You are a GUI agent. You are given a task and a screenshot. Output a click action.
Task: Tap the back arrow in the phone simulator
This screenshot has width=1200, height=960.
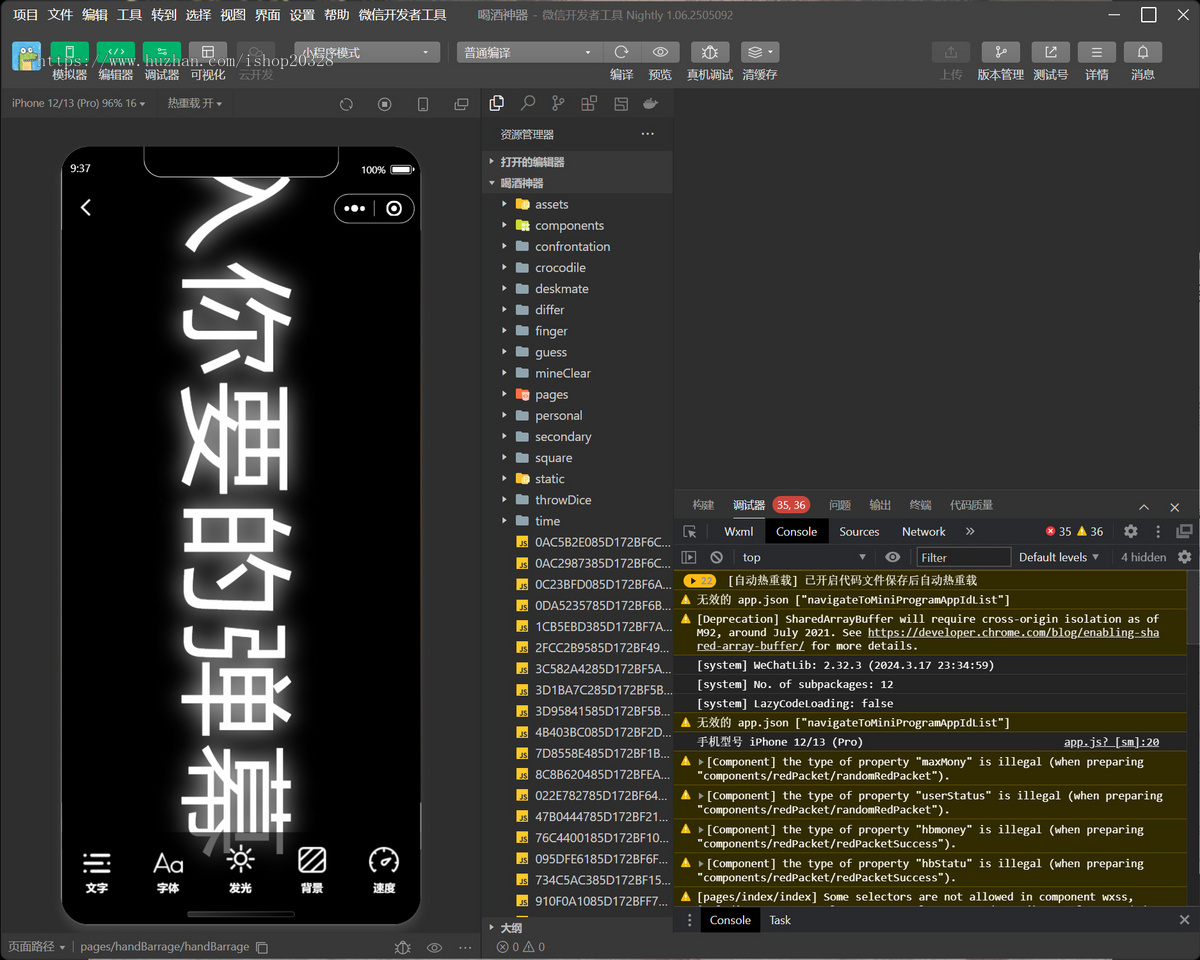click(86, 207)
